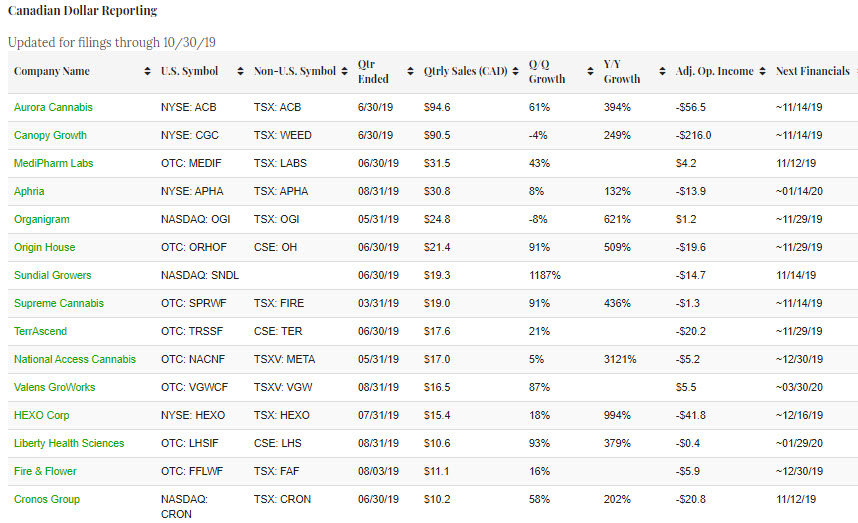Open the Organigram company link
This screenshot has width=858, height=523.
42,219
